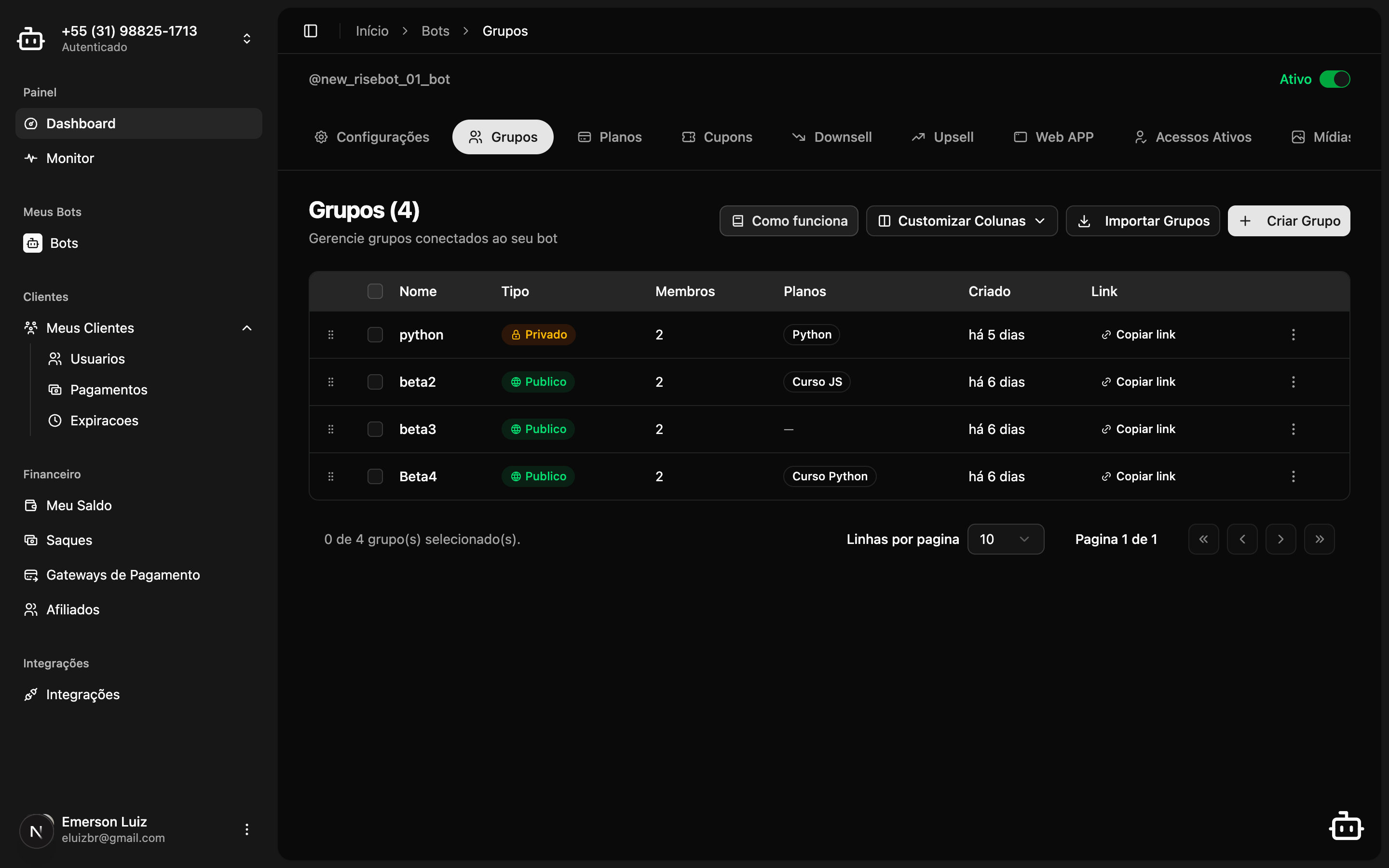This screenshot has height=868, width=1389.
Task: Select Dashboard in the sidebar
Action: pyautogui.click(x=139, y=123)
